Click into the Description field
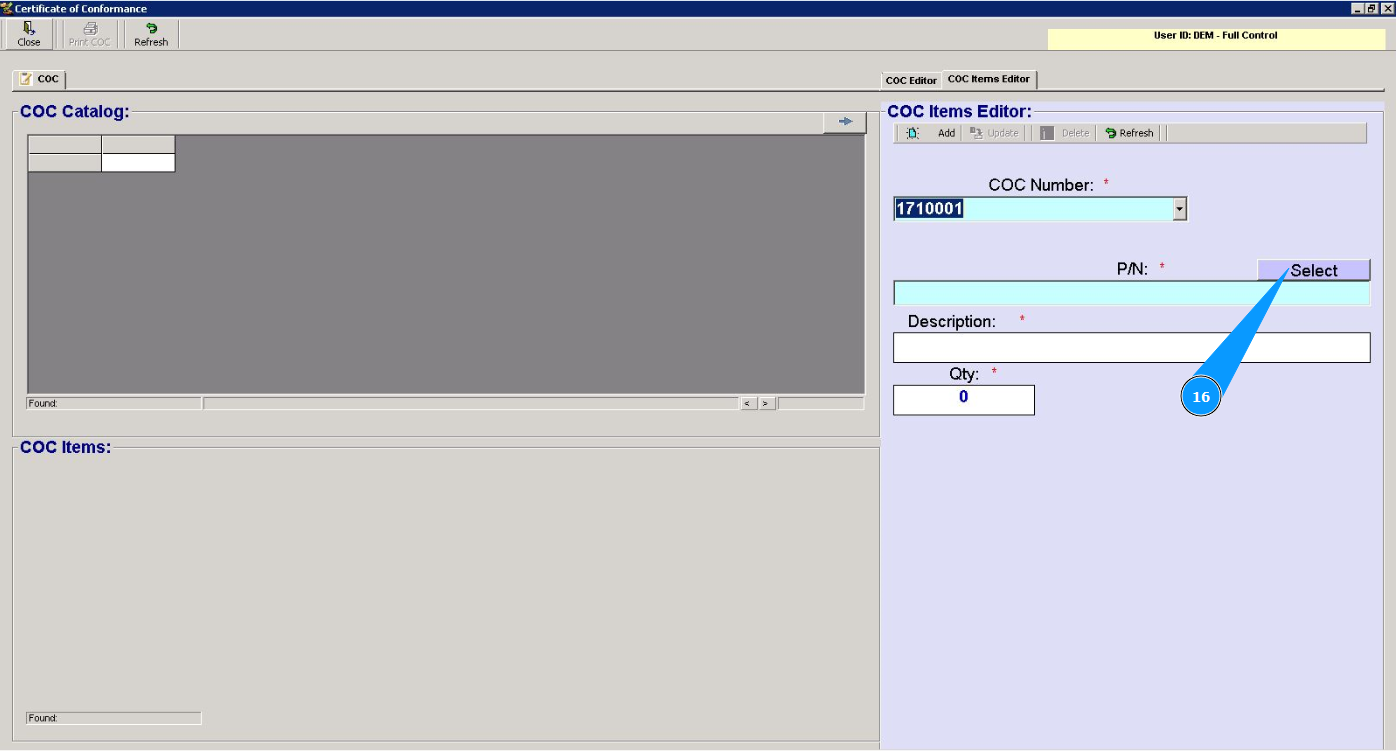Image resolution: width=1396 pixels, height=751 pixels. [1131, 347]
